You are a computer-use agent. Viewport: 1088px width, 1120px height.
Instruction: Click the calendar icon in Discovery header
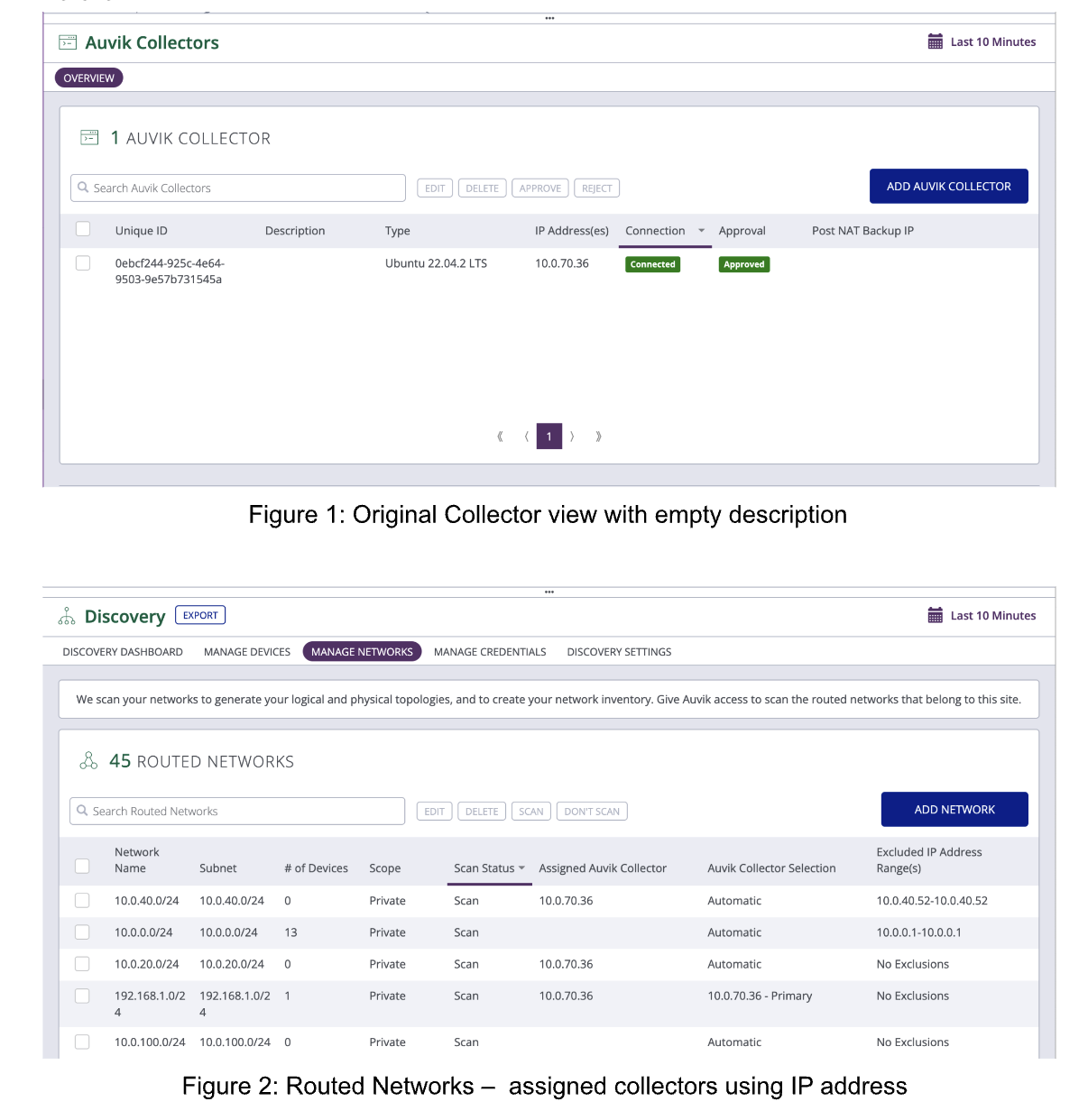[936, 615]
